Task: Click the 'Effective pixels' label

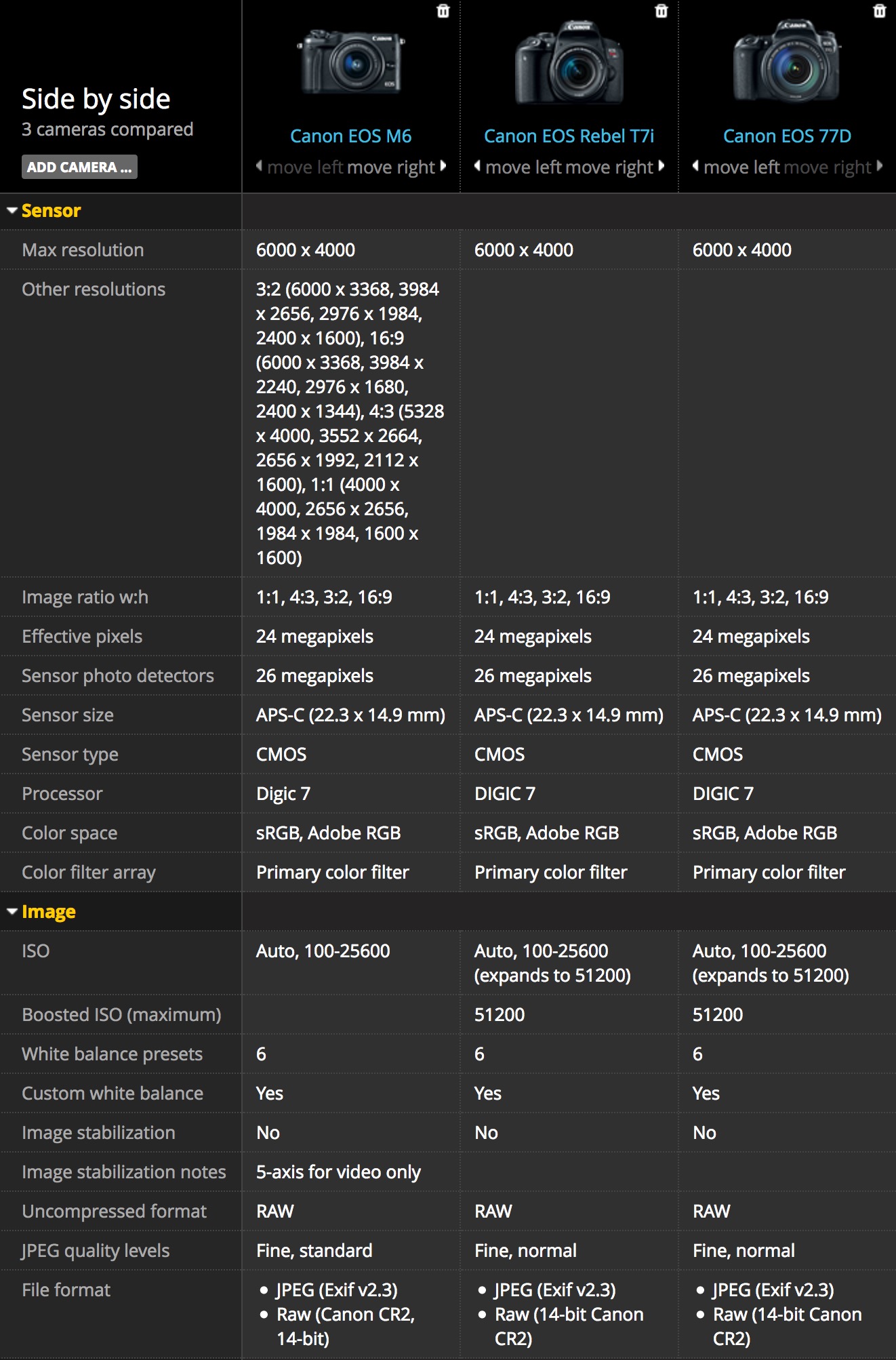Action: click(82, 637)
